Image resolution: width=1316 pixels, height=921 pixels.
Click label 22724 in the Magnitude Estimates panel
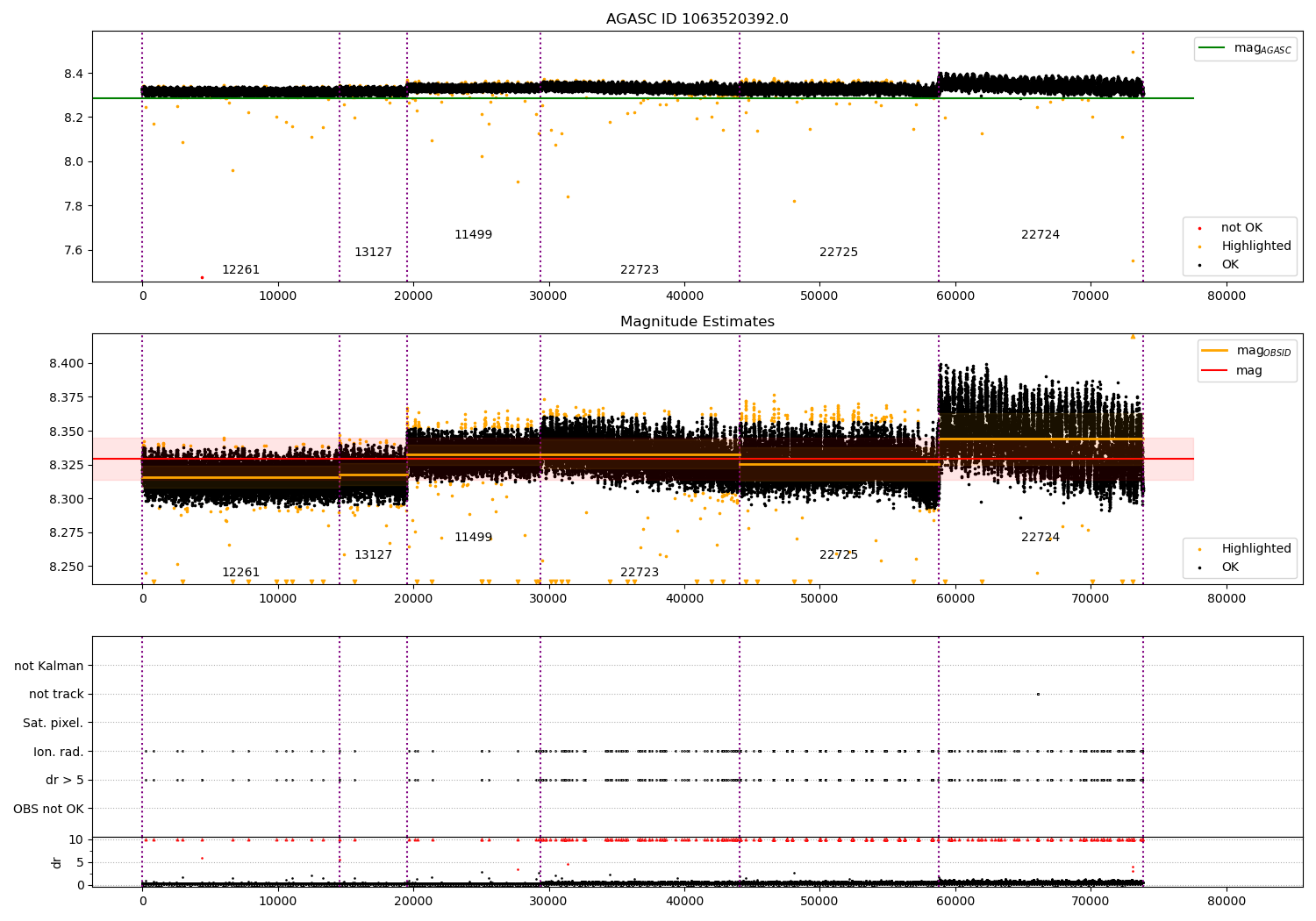coord(1041,537)
